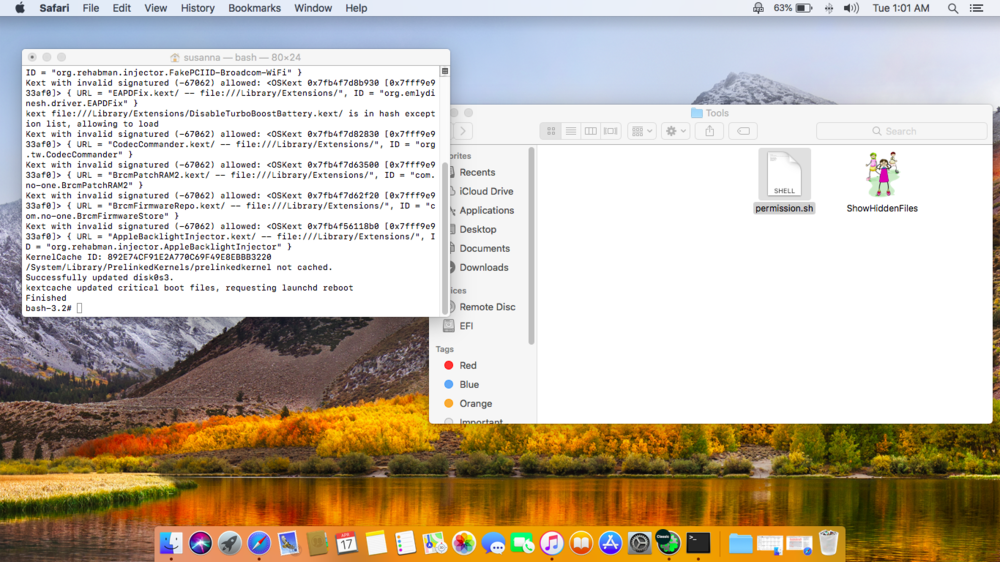The height and width of the screenshot is (562, 1000).
Task: Select Applications in Finder sidebar
Action: (486, 211)
